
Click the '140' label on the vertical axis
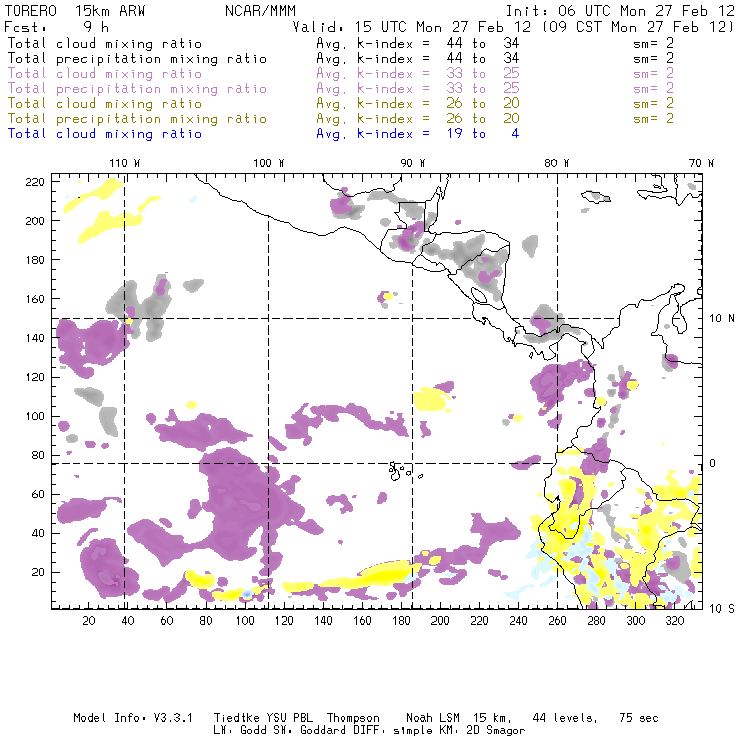pos(35,338)
